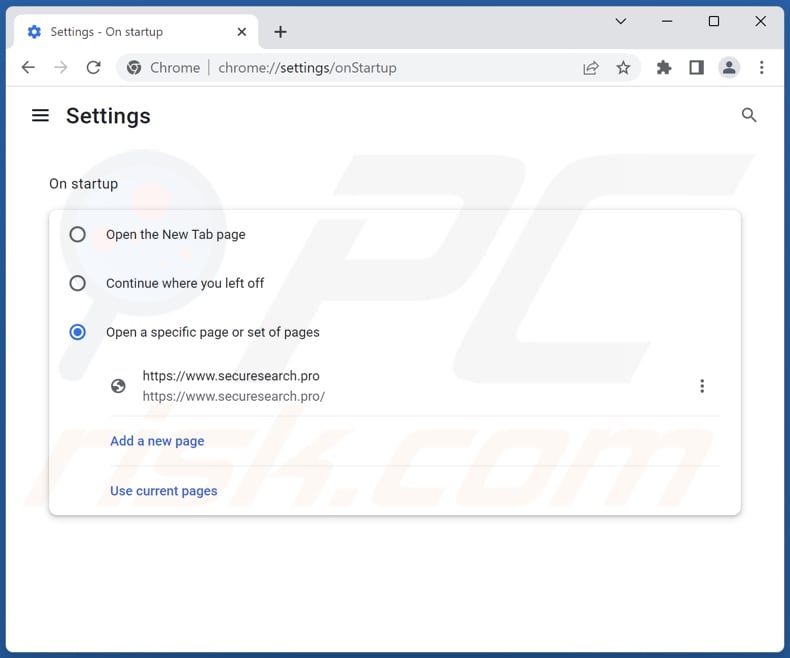Screen dimensions: 790x658
Task: Click Use current pages link
Action: coord(164,491)
